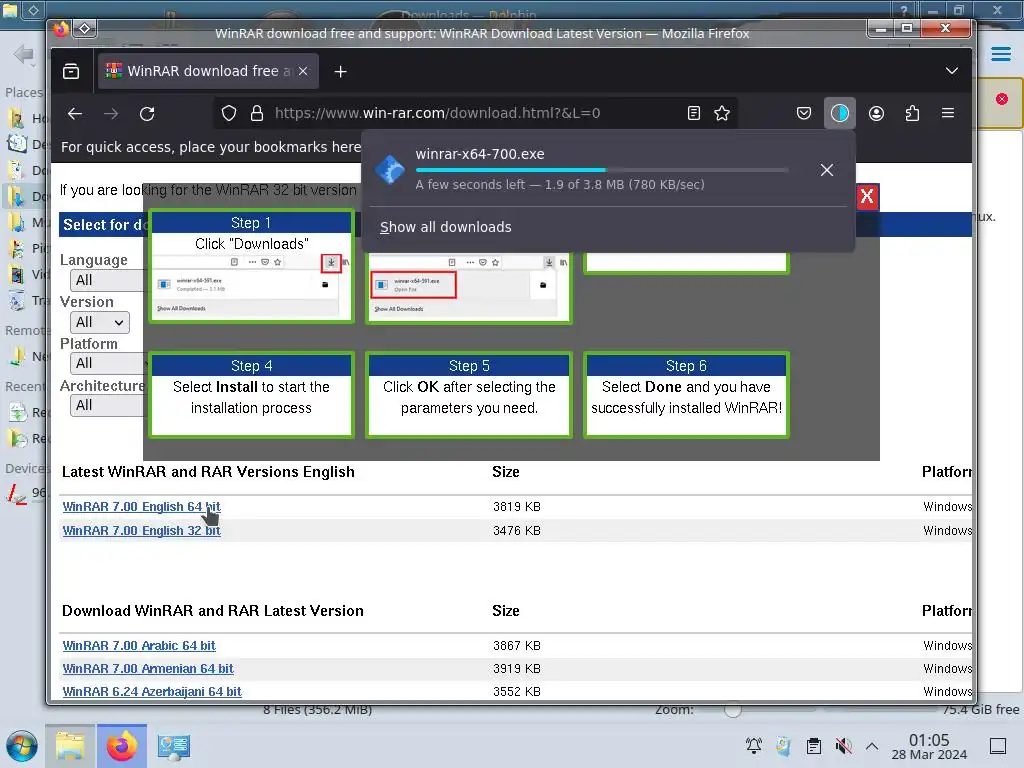Close the WinRAR download tab
The image size is (1024, 768).
coord(303,71)
